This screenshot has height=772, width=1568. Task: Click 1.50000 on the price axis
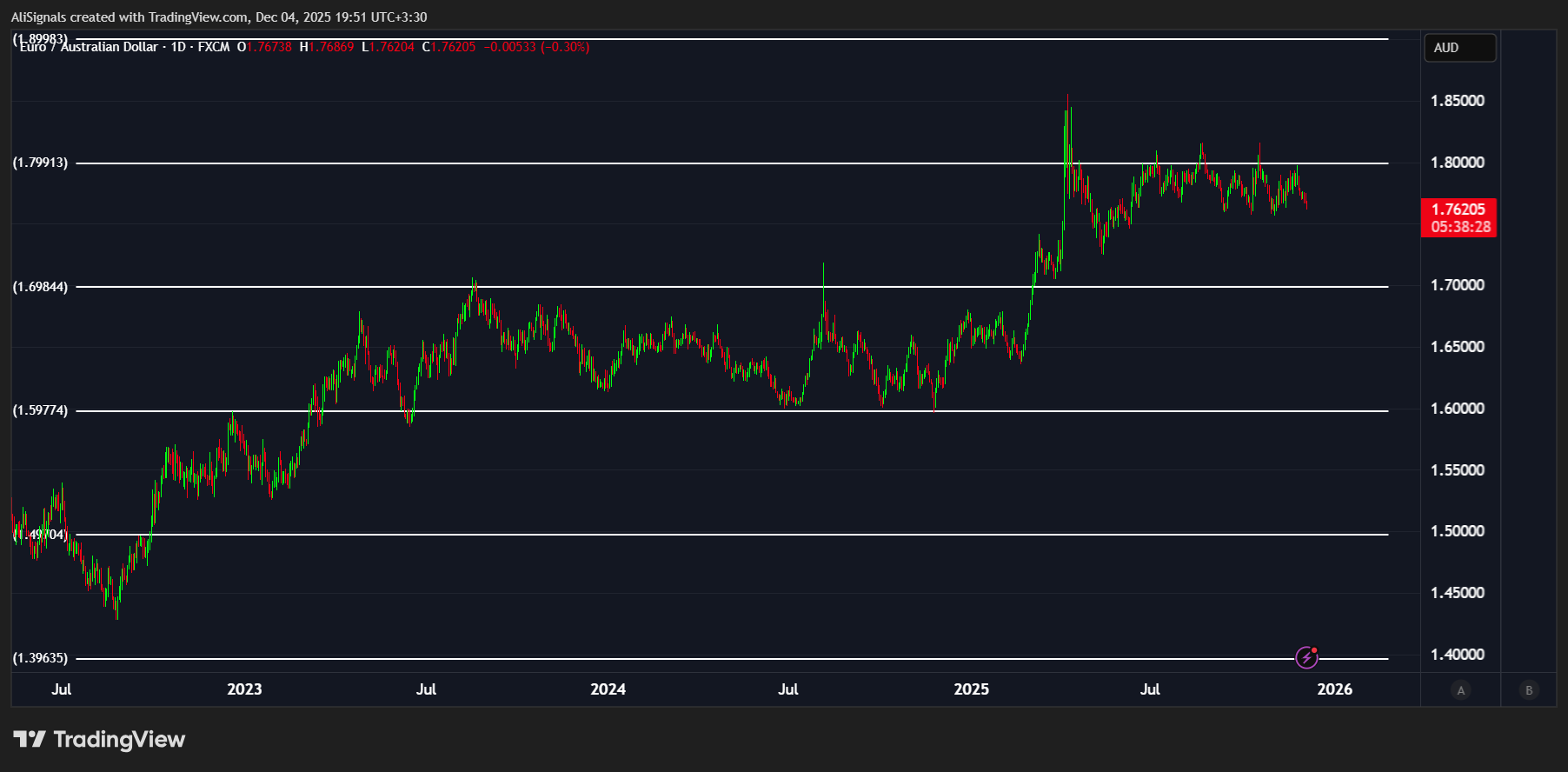click(x=1458, y=531)
